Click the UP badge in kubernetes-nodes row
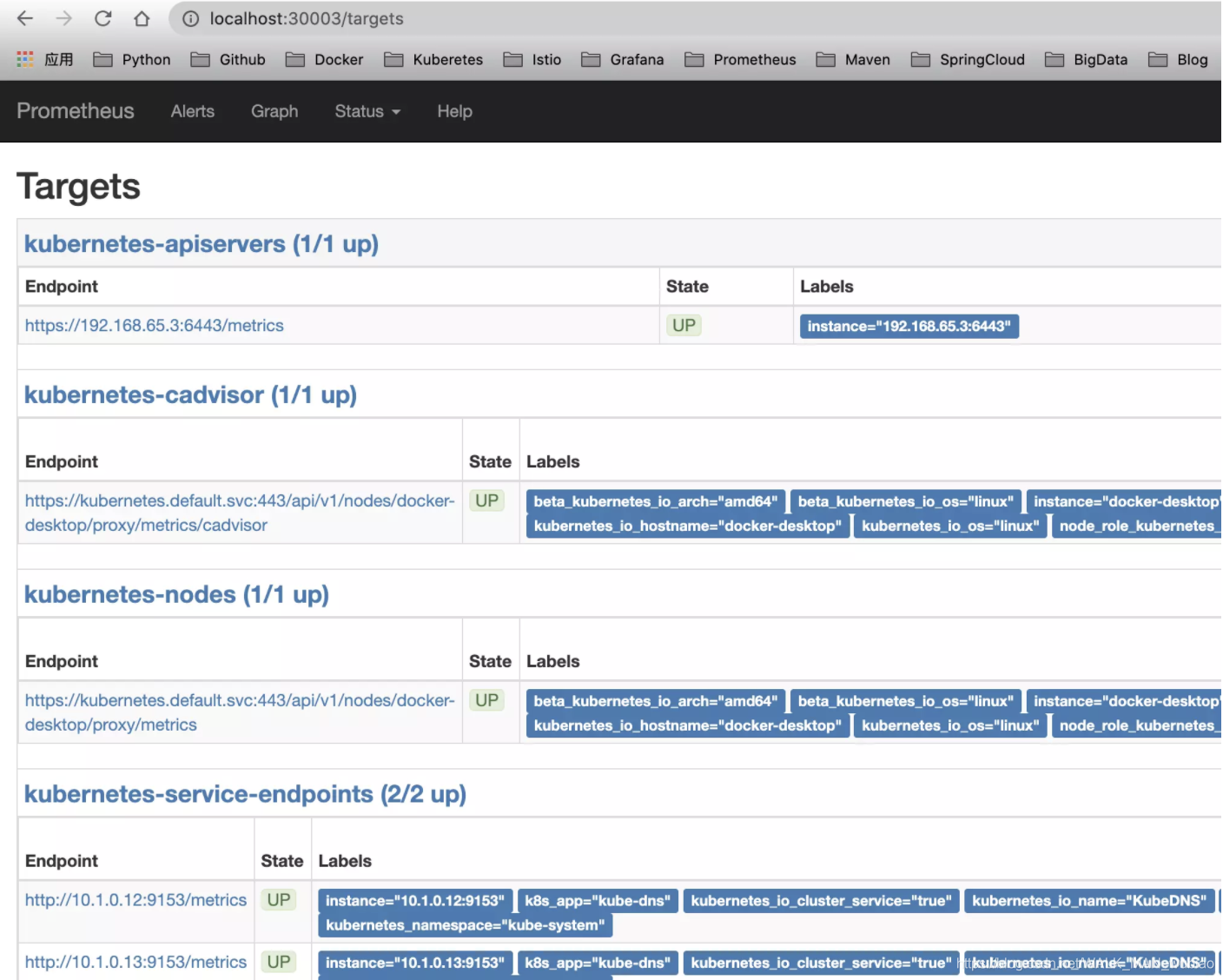 click(487, 701)
